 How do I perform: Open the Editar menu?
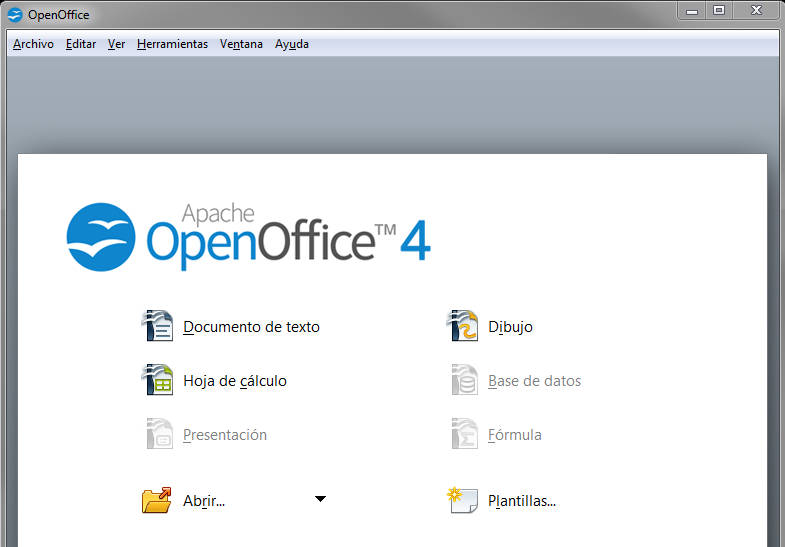click(x=81, y=44)
